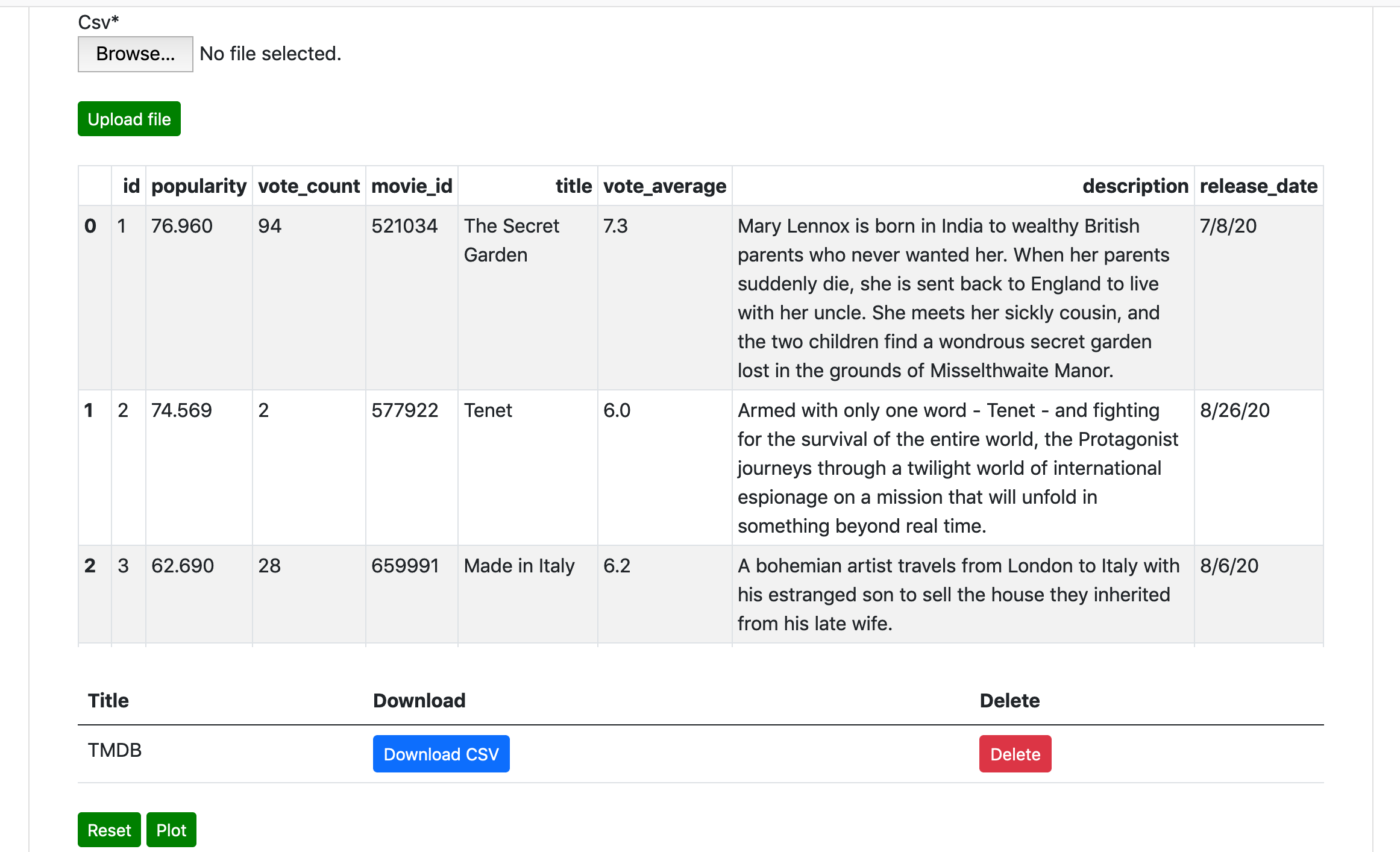Click The Secret Garden title cell

(511, 240)
